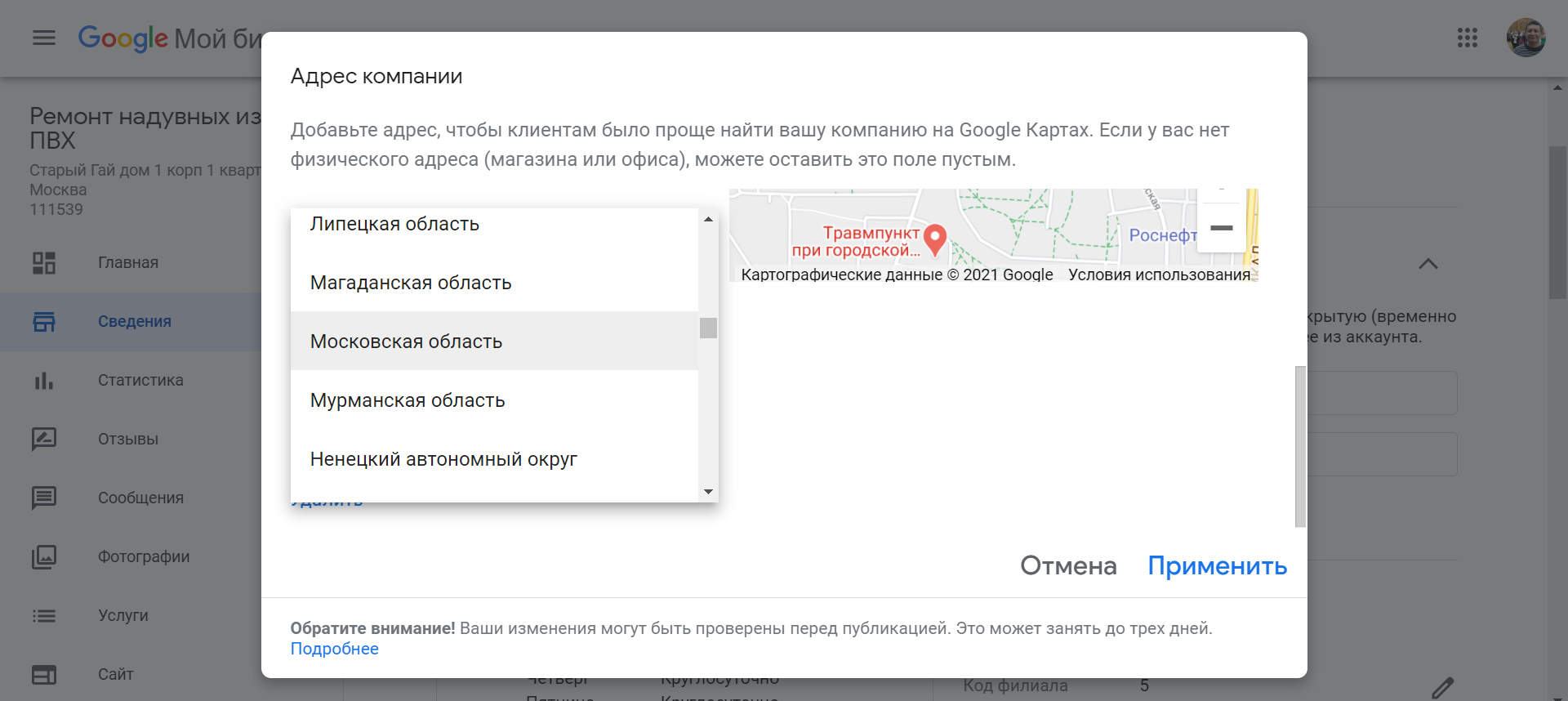
Task: Click the dialog vertical scrollbar
Action: click(1300, 447)
